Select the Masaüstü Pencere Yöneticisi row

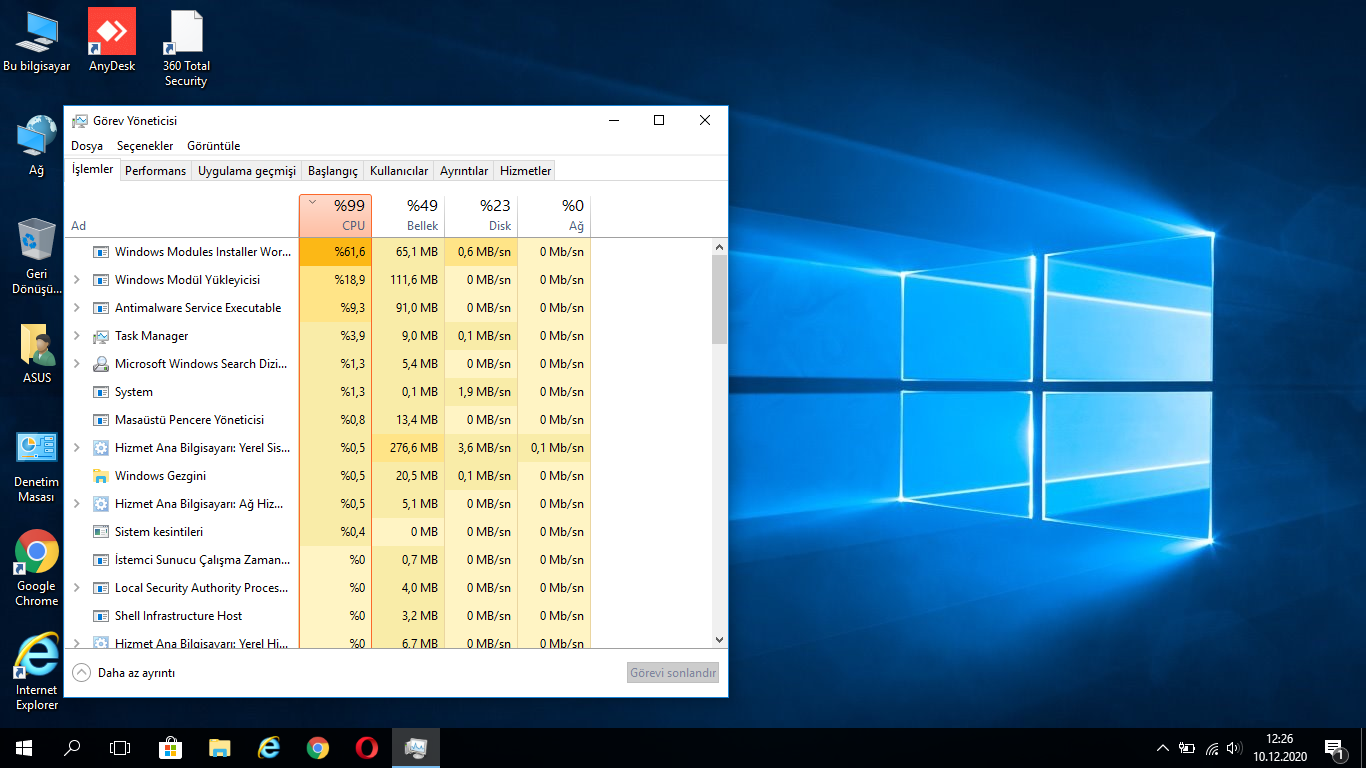point(328,420)
